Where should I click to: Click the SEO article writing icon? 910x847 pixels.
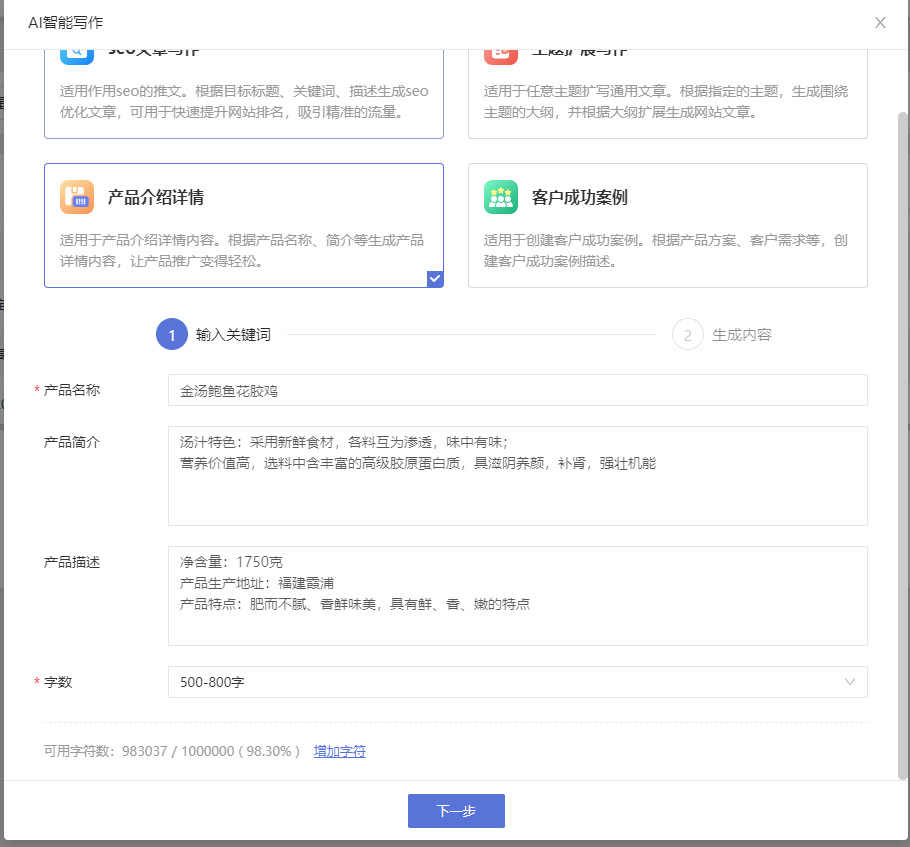click(77, 54)
